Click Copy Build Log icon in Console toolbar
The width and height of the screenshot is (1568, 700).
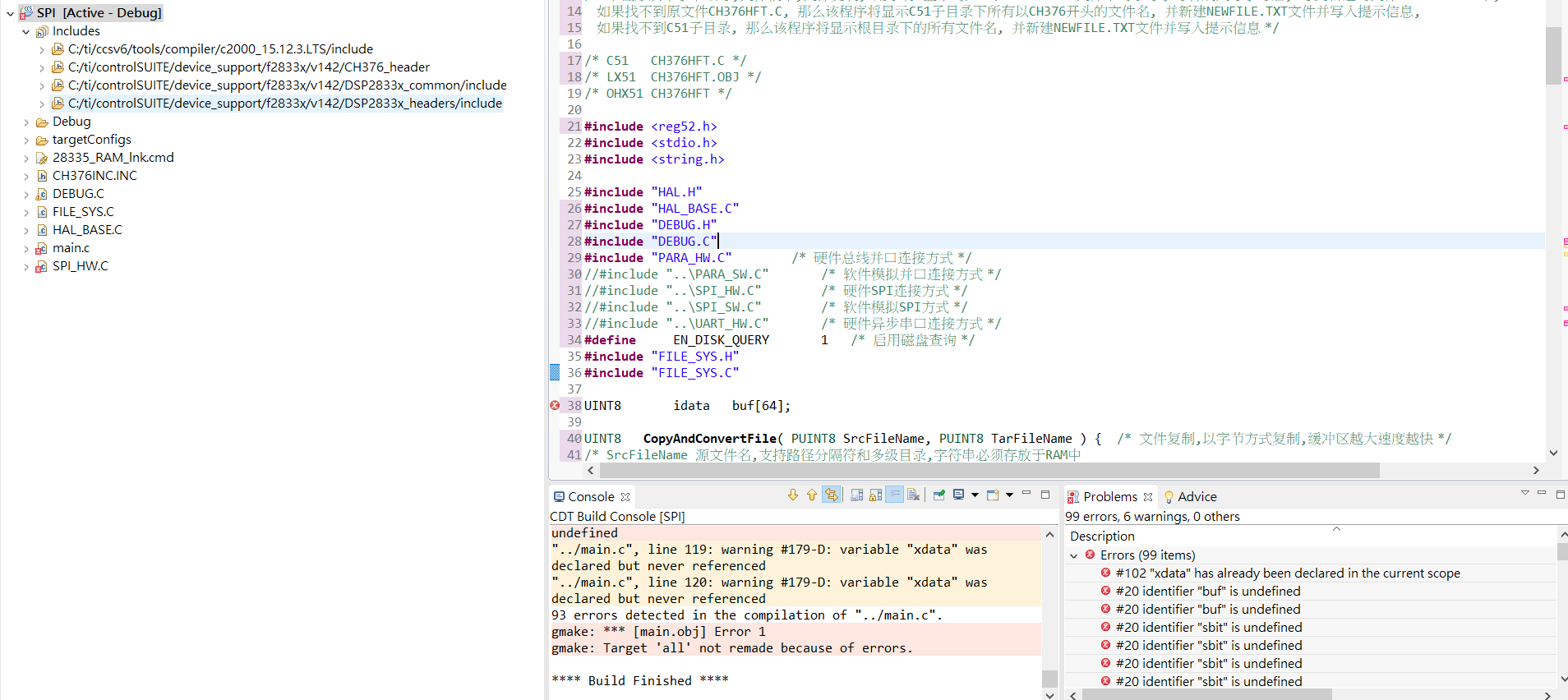(x=856, y=495)
